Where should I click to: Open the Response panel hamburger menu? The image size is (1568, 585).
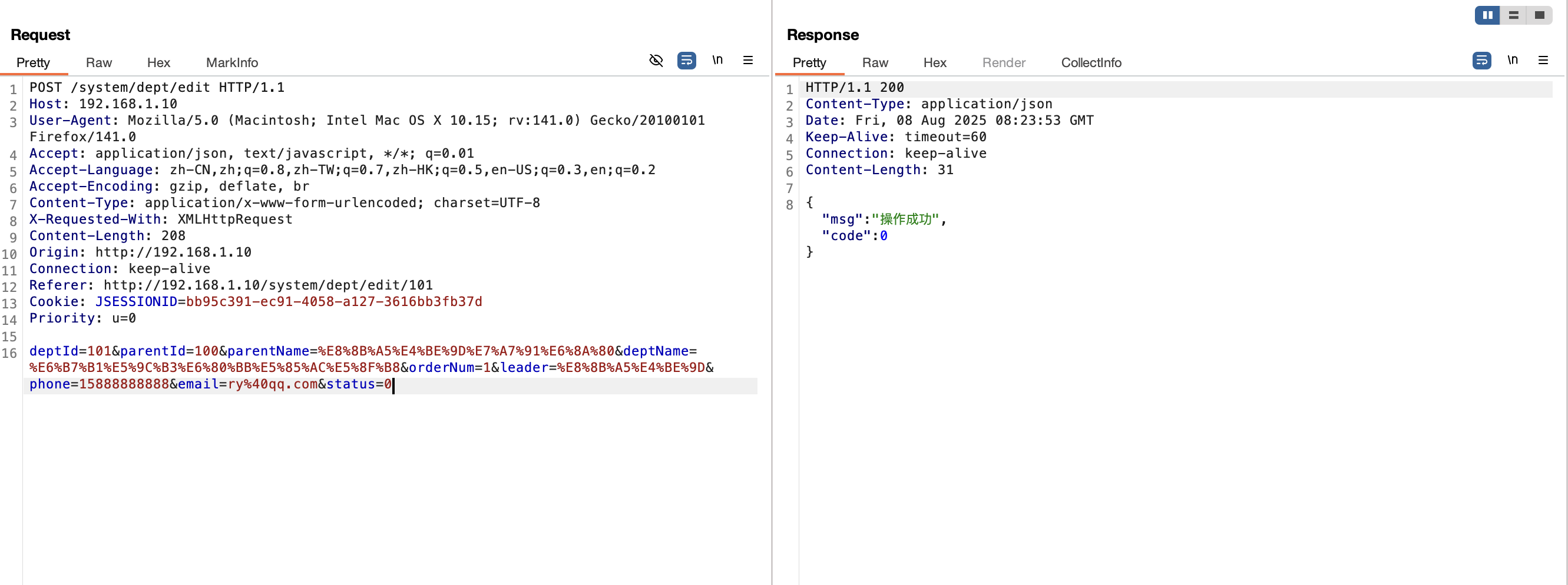tap(1543, 60)
